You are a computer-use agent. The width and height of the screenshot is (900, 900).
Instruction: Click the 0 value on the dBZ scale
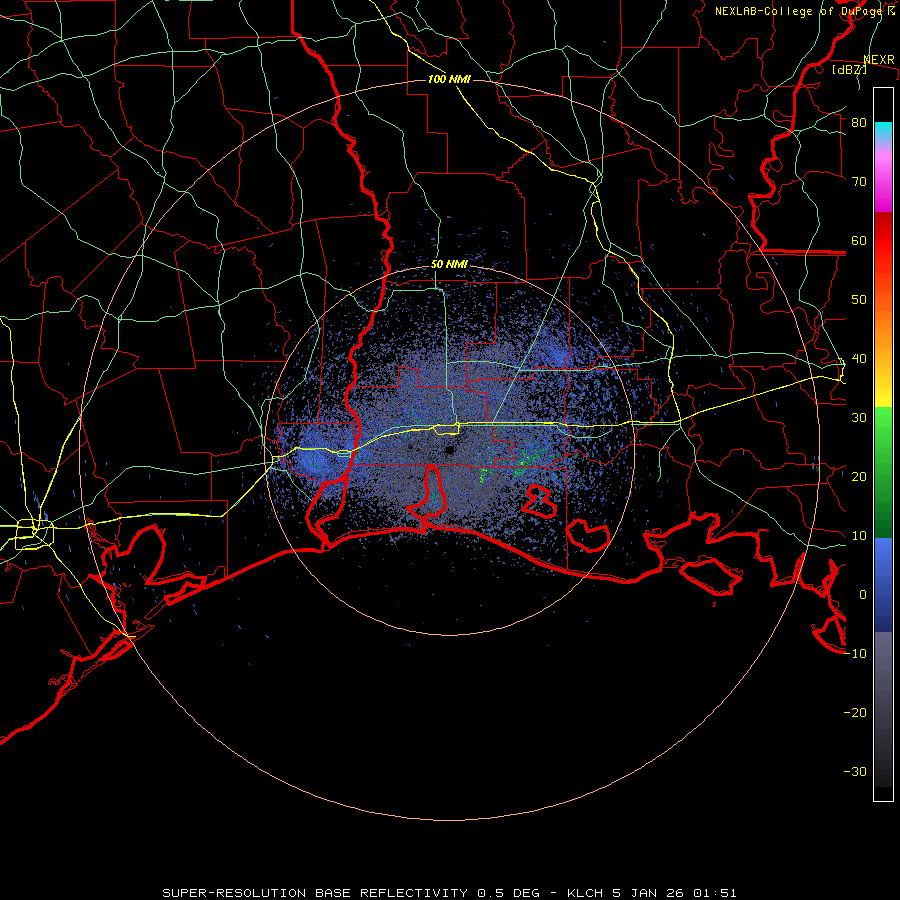863,595
